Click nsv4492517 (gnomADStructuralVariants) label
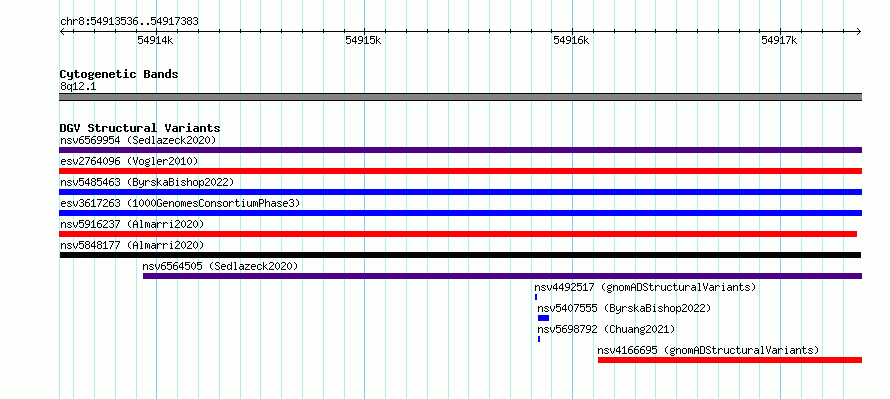 click(645, 287)
